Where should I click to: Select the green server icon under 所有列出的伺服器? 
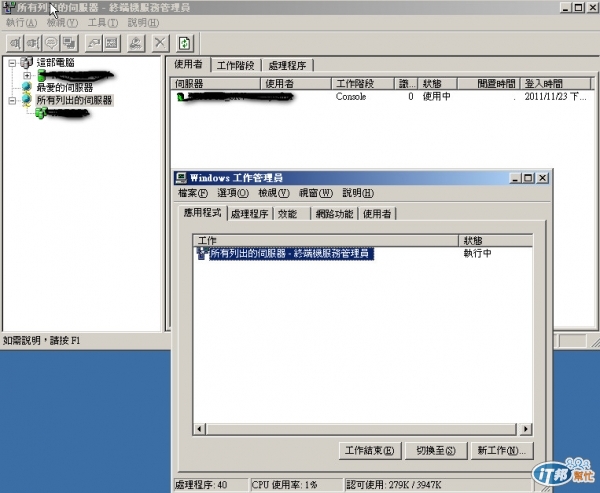[x=41, y=113]
